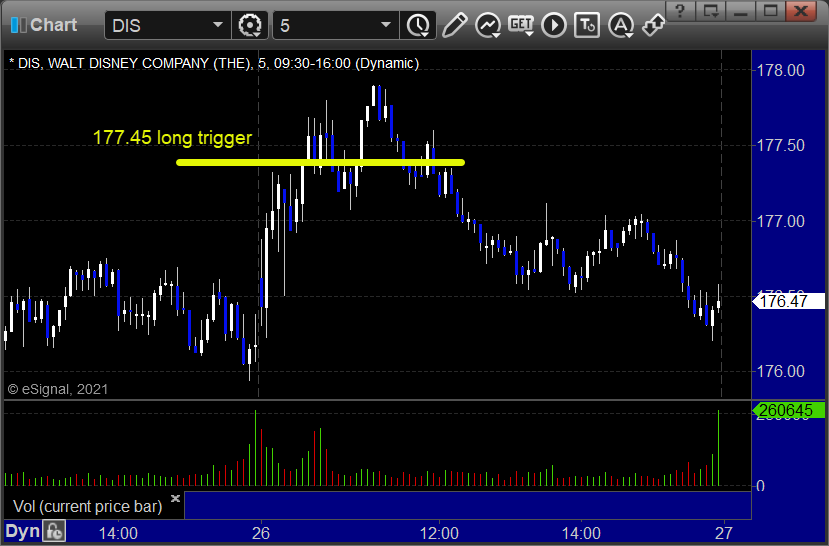Click the Vol (current price bar) label
Screen dimensions: 829x546
(88, 506)
